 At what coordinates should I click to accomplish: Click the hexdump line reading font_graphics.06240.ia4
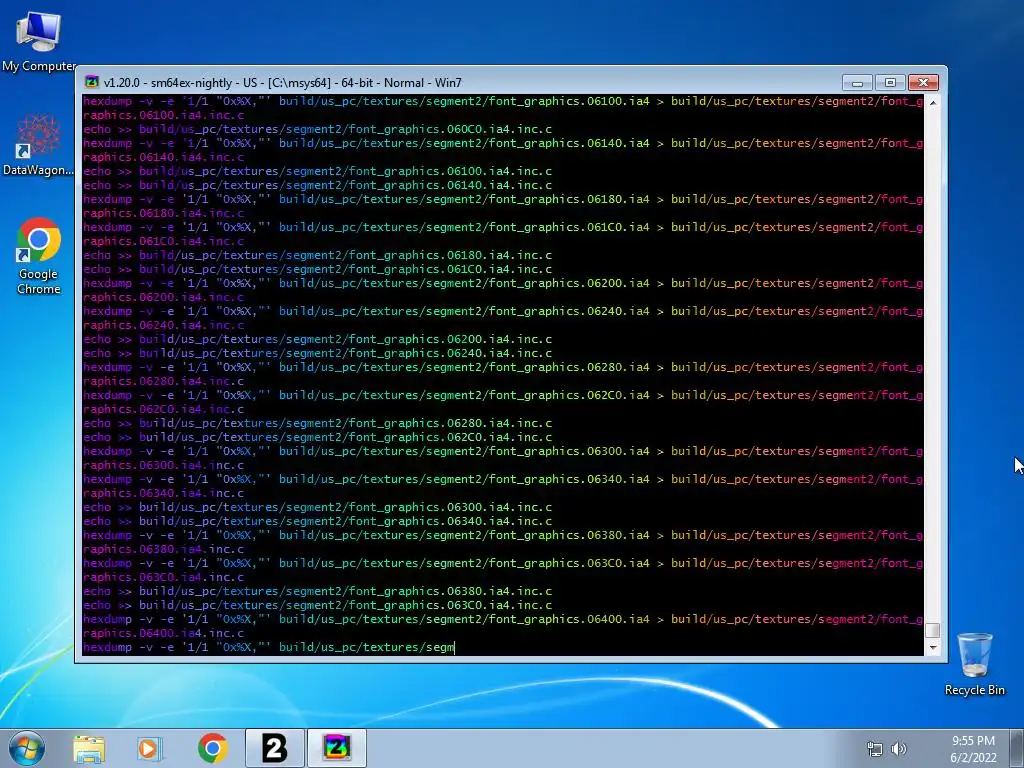[x=503, y=312]
